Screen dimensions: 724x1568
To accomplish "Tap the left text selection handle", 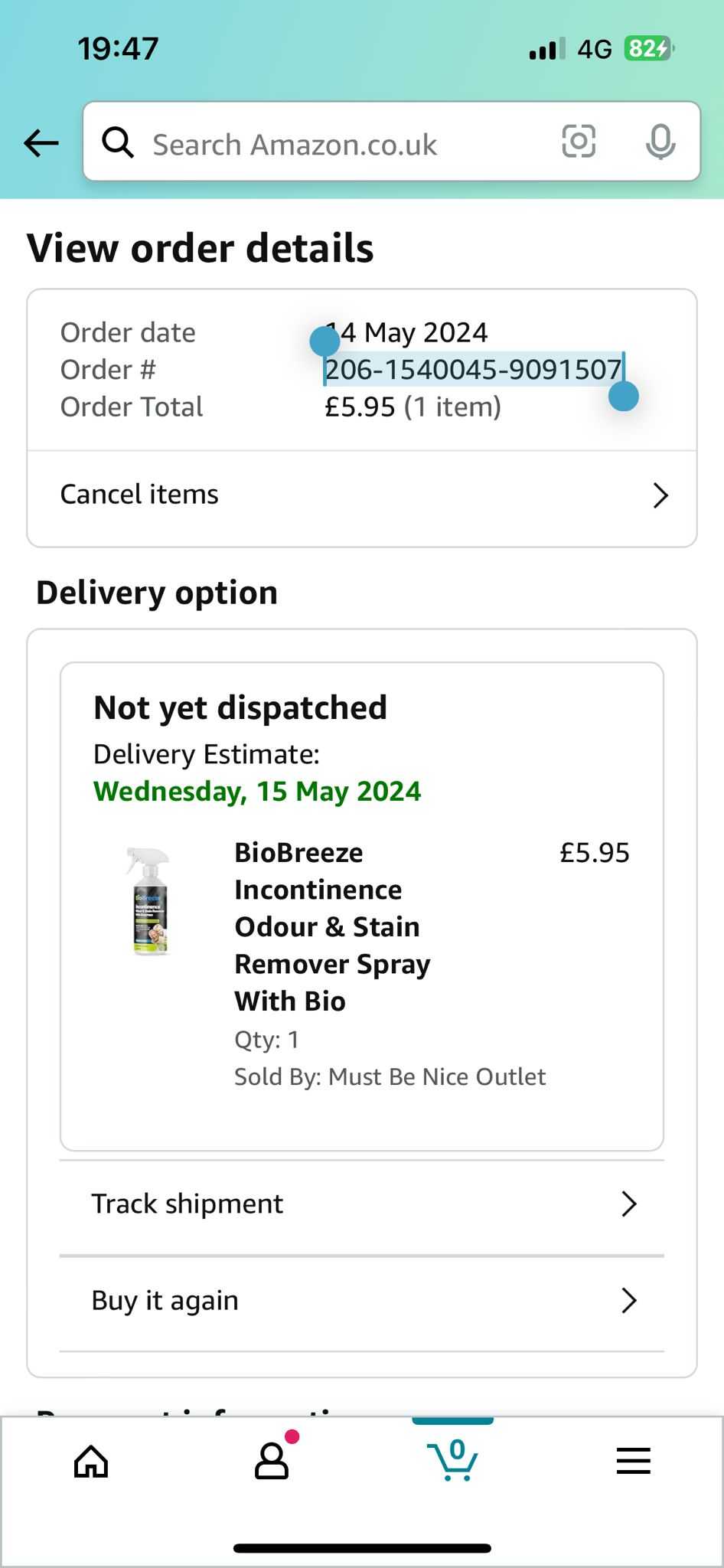I will pos(324,340).
